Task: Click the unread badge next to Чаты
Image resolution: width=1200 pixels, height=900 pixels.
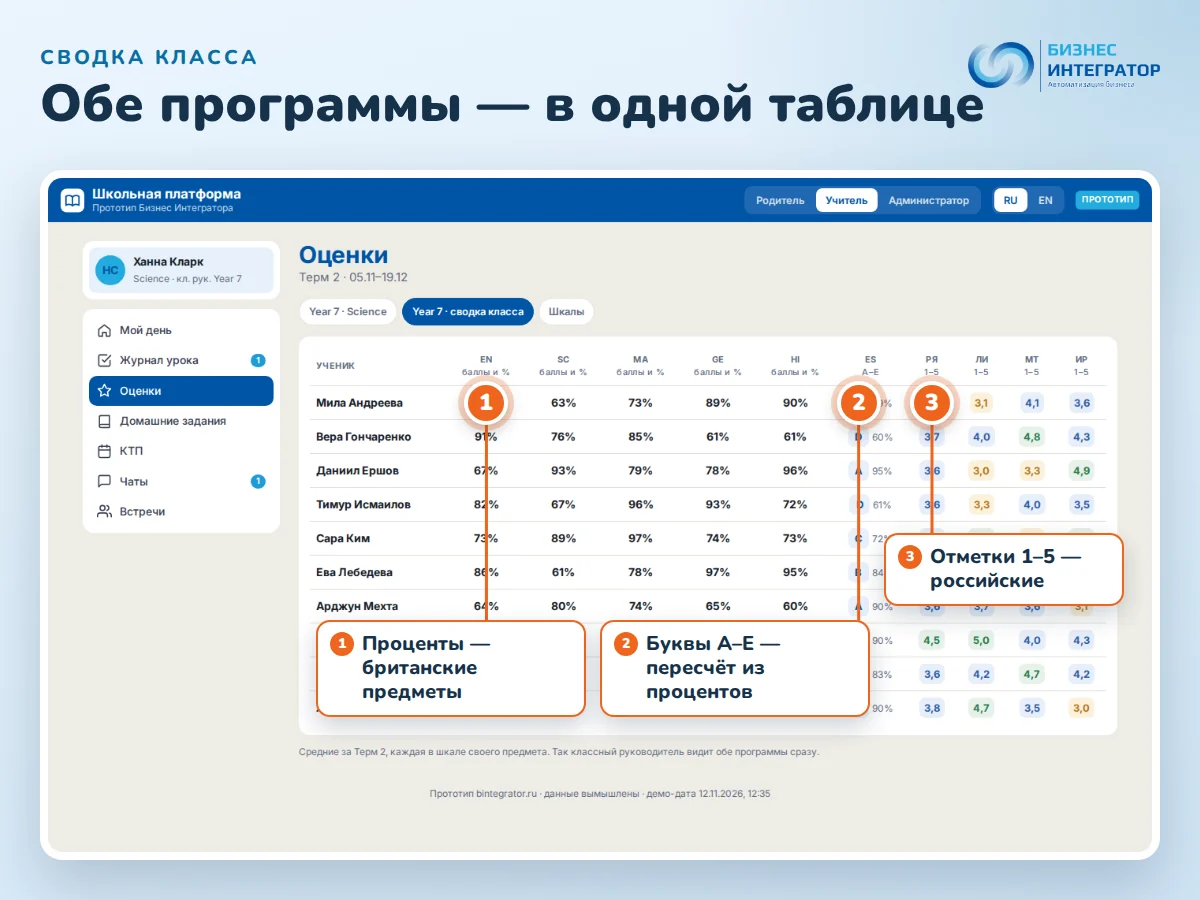Action: tap(258, 481)
